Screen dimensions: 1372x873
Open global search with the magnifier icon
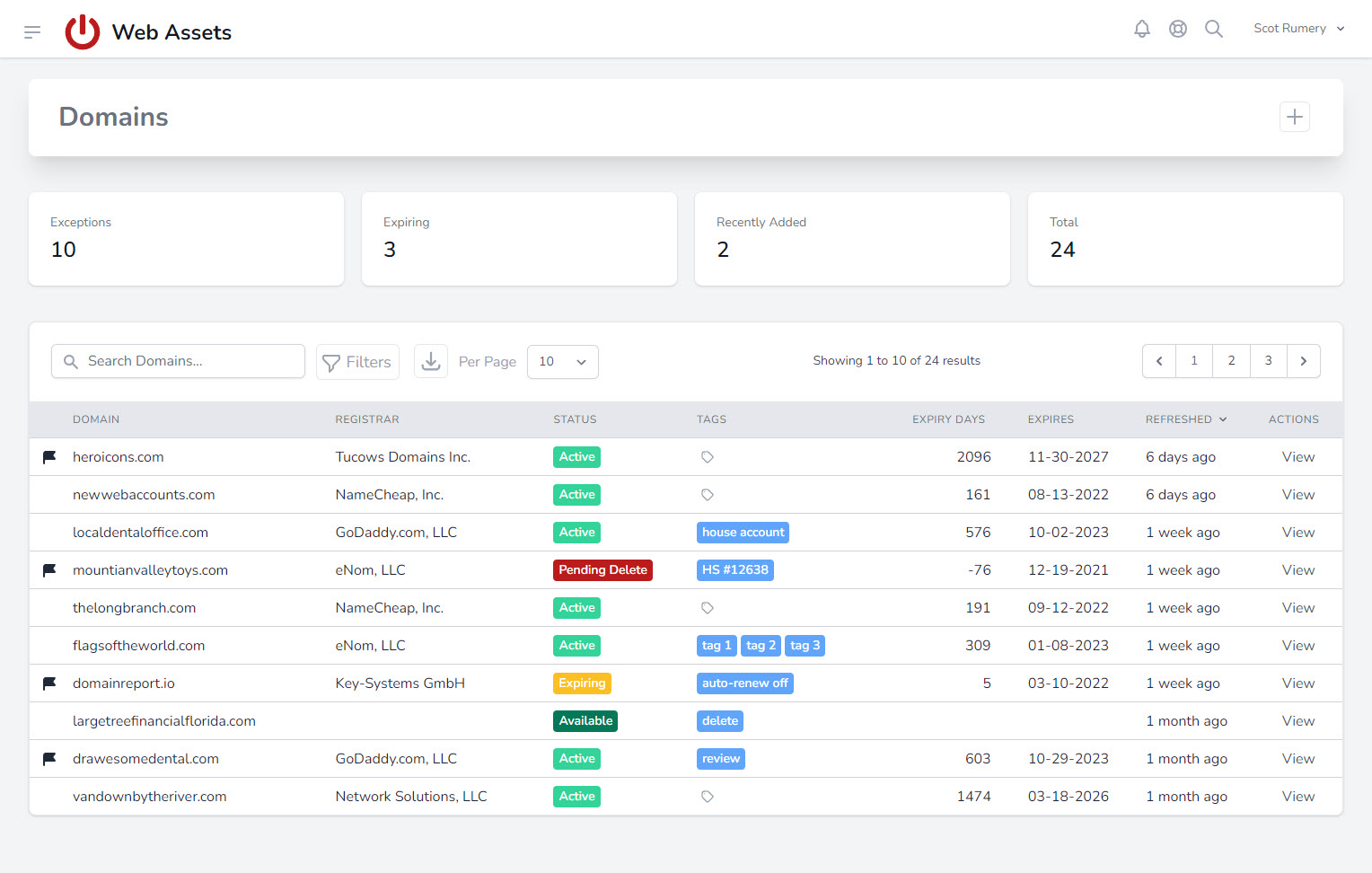[1214, 29]
